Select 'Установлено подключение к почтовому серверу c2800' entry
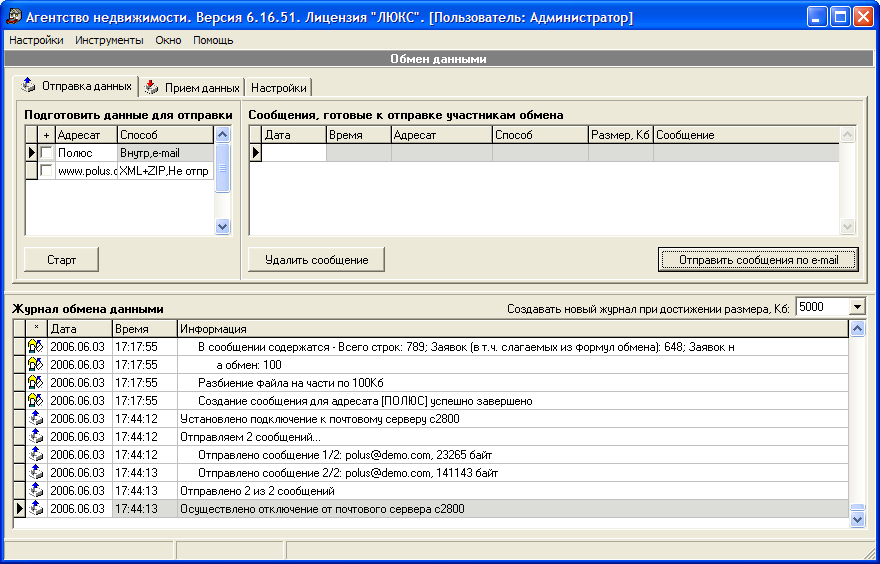Viewport: 880px width, 564px height. coord(319,419)
